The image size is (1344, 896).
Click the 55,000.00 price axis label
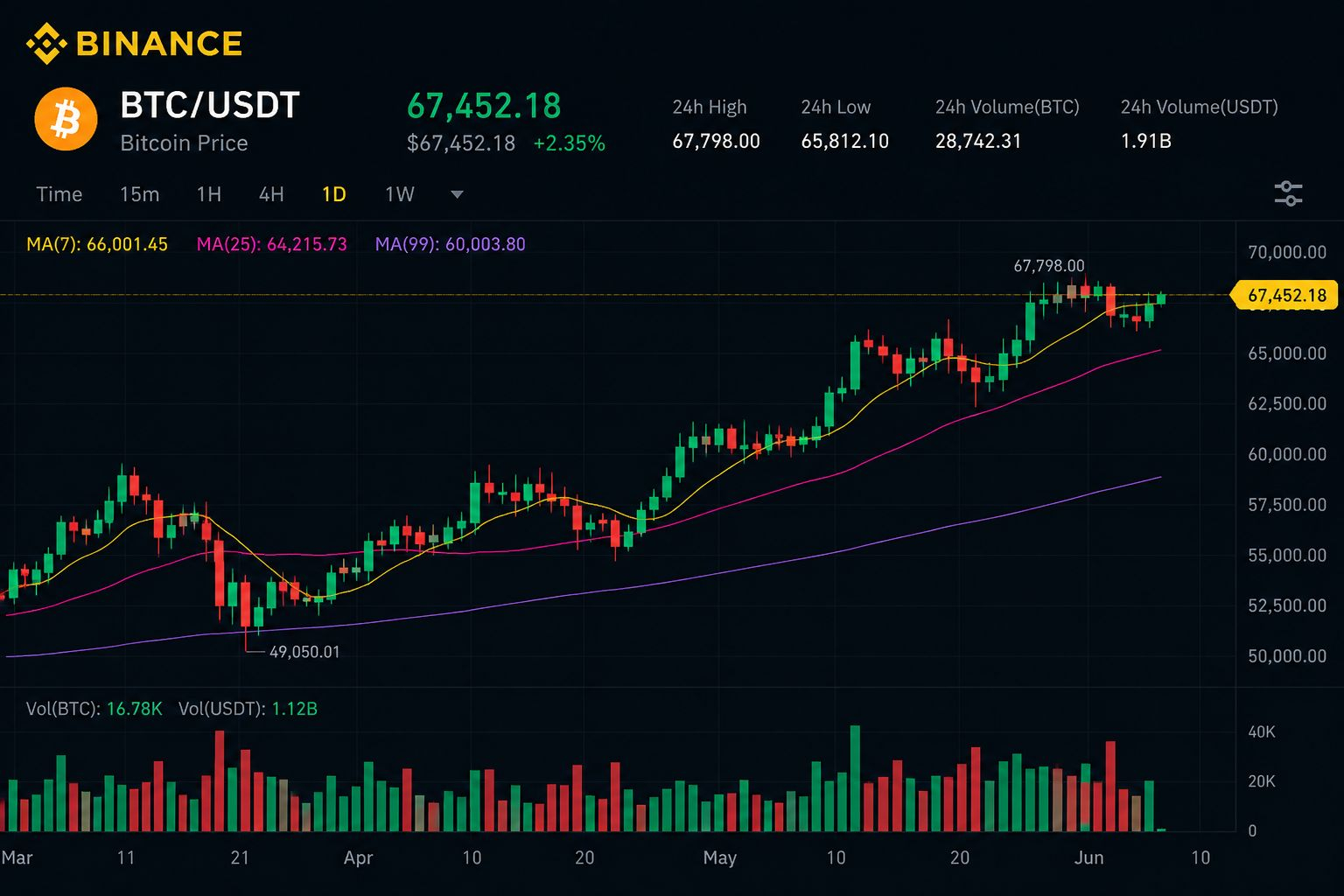pos(1287,555)
